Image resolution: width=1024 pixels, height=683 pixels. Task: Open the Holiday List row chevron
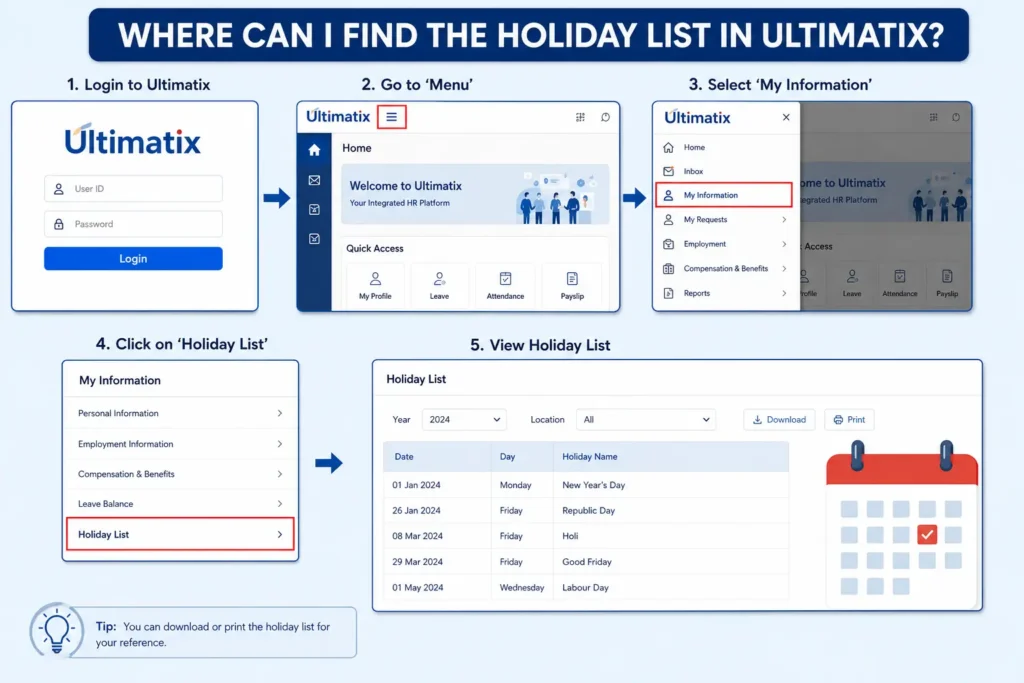coord(280,534)
